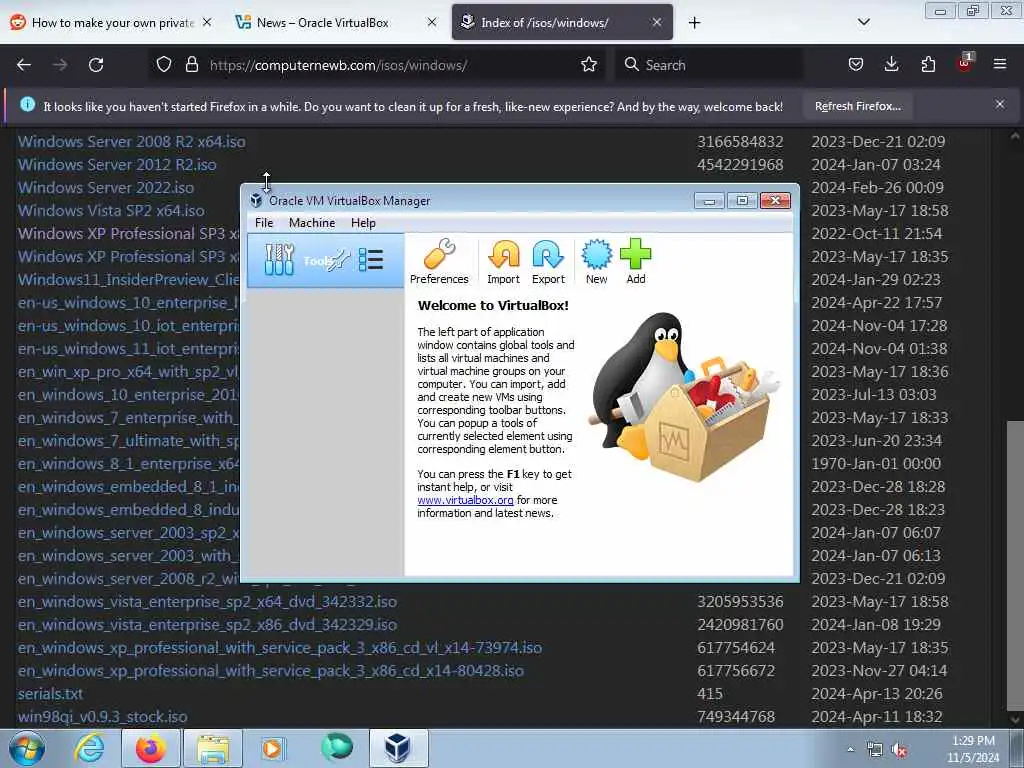This screenshot has height=768, width=1024.
Task: Close the News – Oracle VirtualBox tab
Action: coord(432,22)
